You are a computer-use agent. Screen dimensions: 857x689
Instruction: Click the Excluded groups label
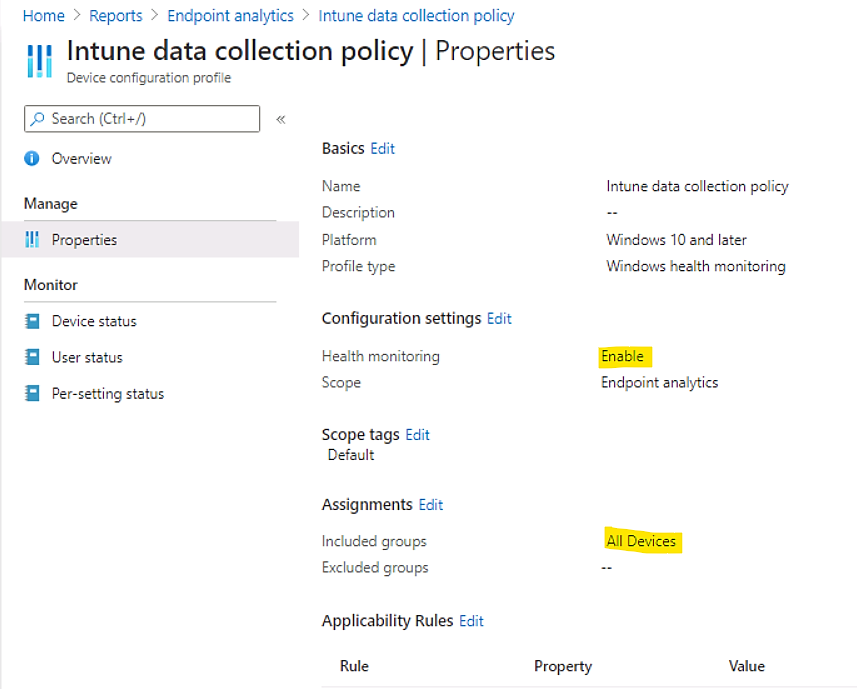pos(375,568)
